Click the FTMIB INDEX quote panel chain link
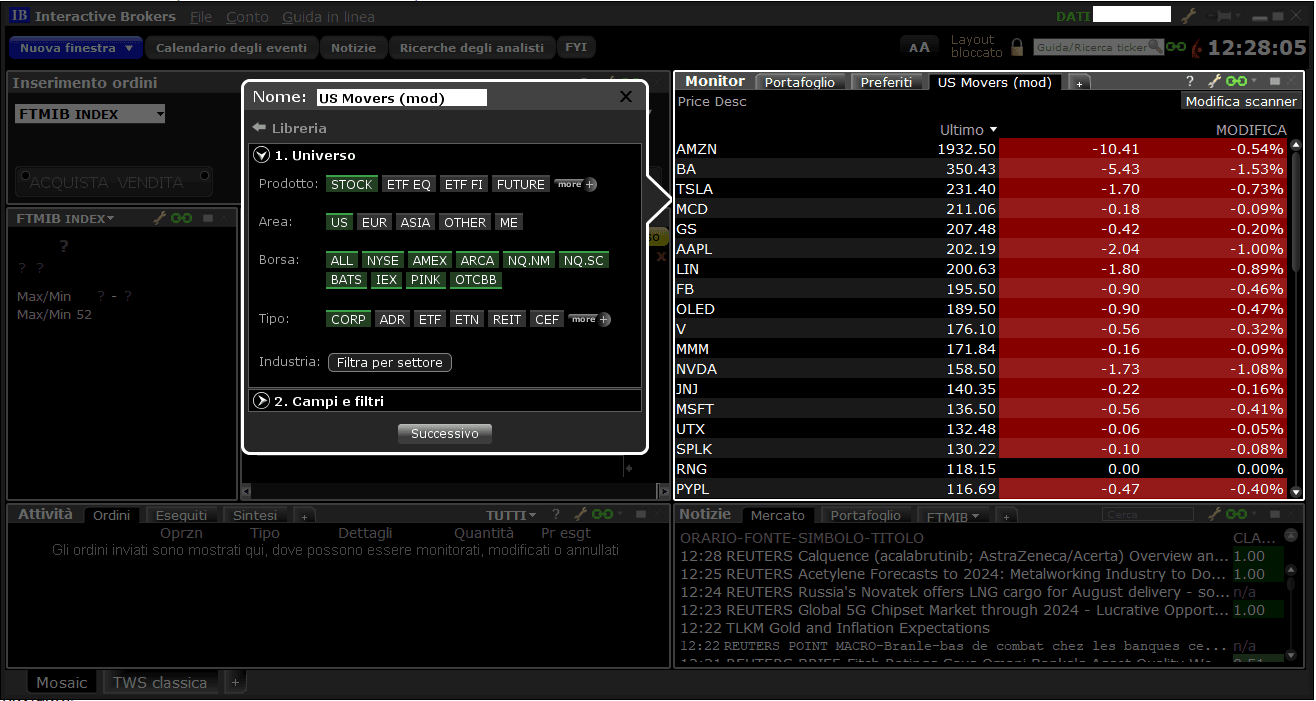The image size is (1316, 701). pyautogui.click(x=182, y=218)
